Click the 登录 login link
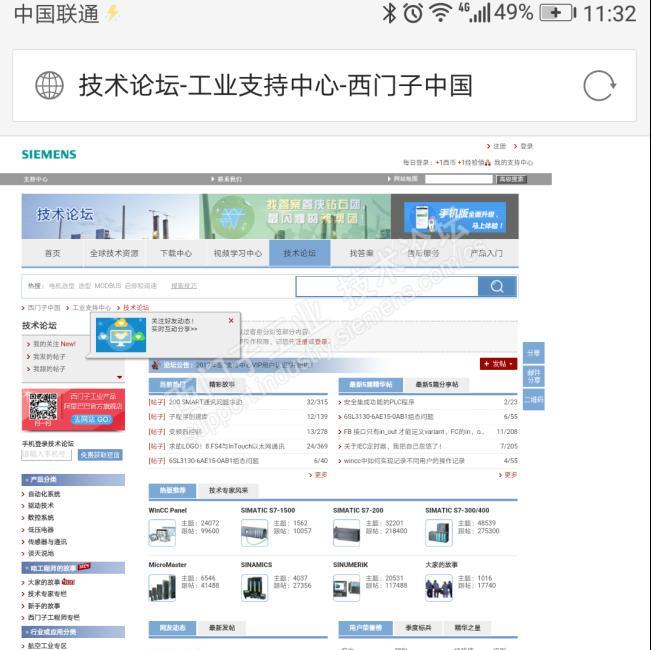 click(x=526, y=146)
